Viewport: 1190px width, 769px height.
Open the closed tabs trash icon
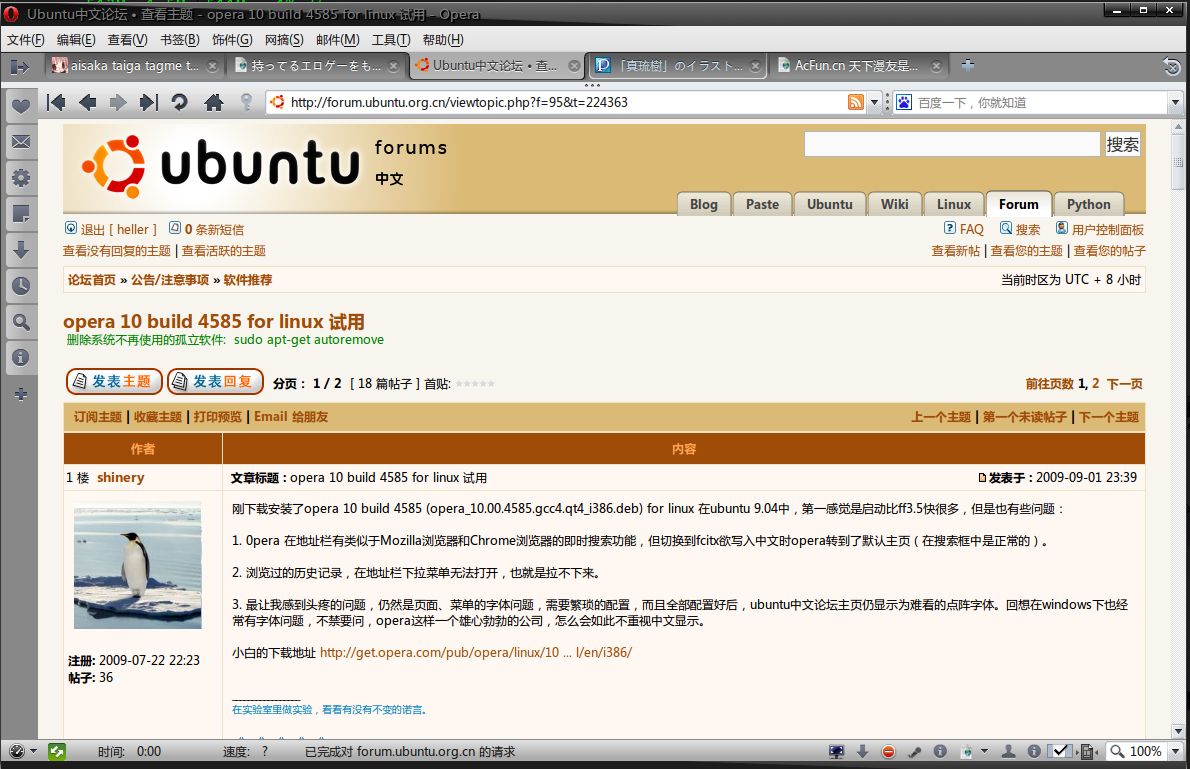click(x=1172, y=67)
